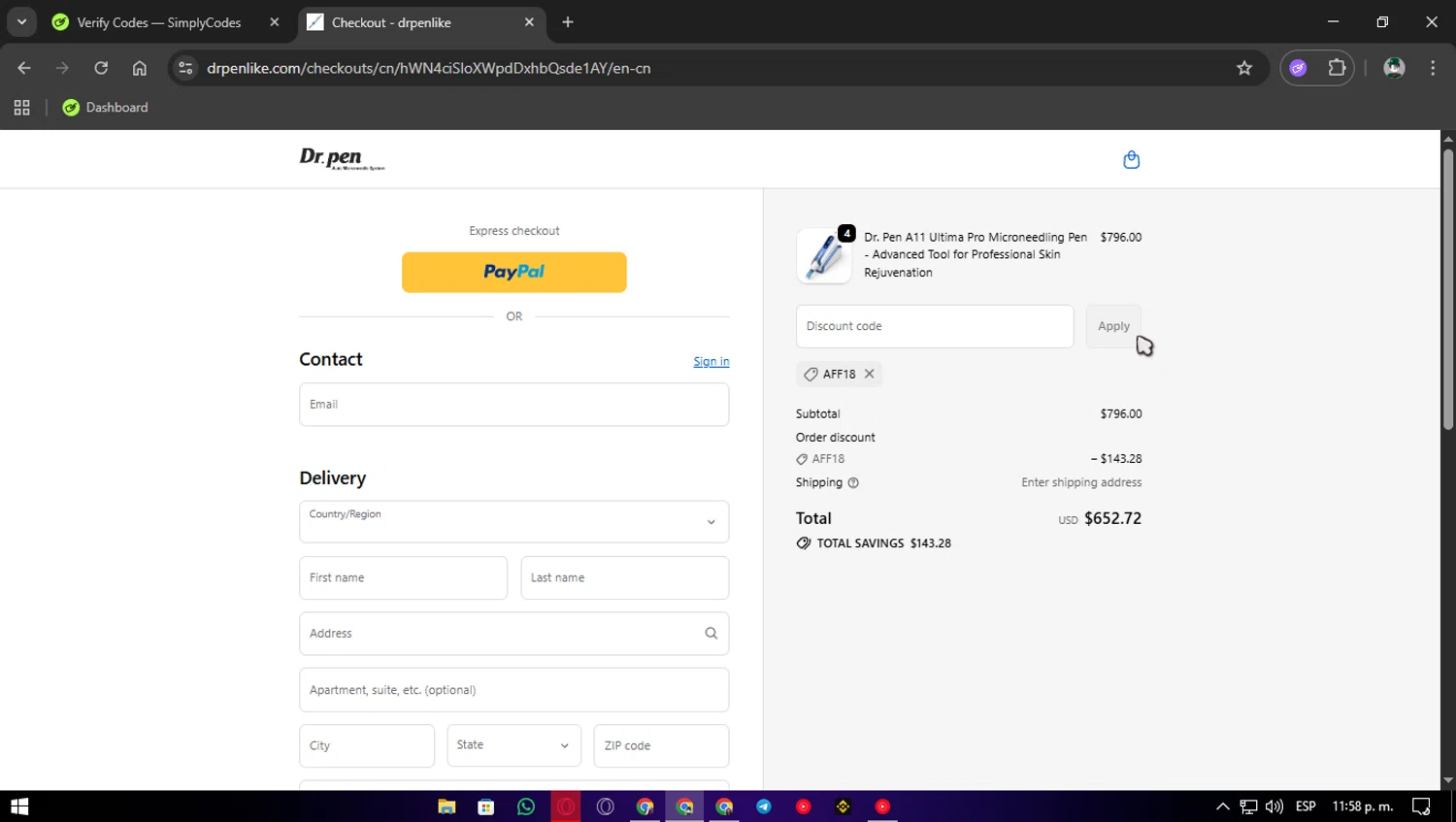
Task: Click the Address field
Action: [x=514, y=634]
